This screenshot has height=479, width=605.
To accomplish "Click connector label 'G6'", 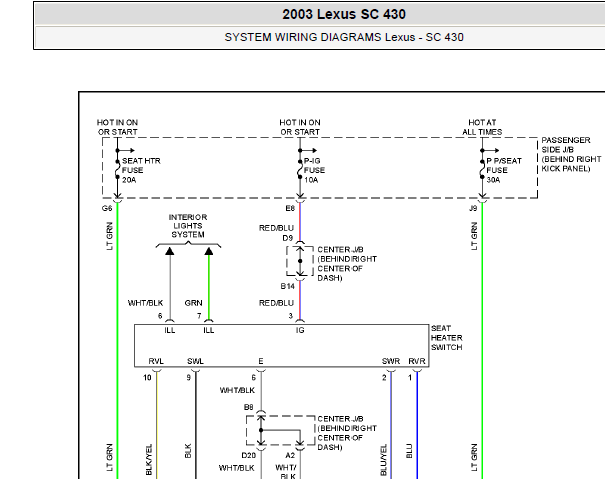I will 107,208.
